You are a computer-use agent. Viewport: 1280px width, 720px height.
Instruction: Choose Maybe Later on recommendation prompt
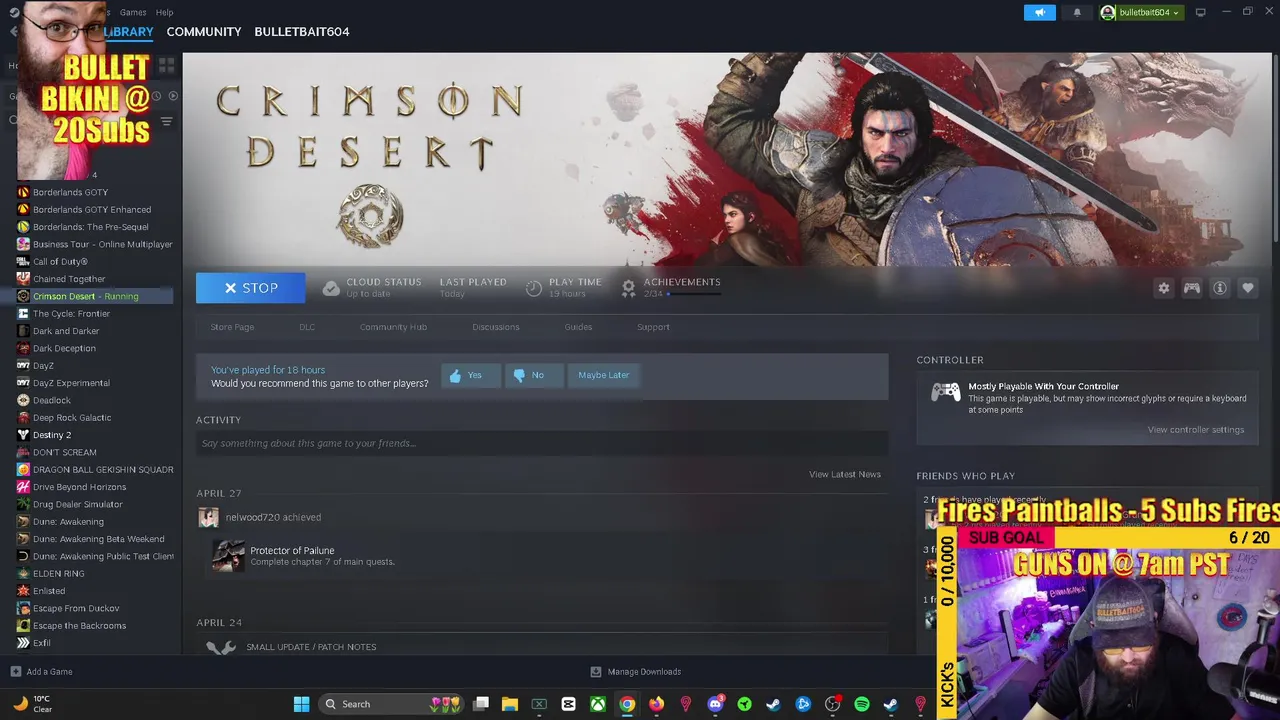coord(603,375)
